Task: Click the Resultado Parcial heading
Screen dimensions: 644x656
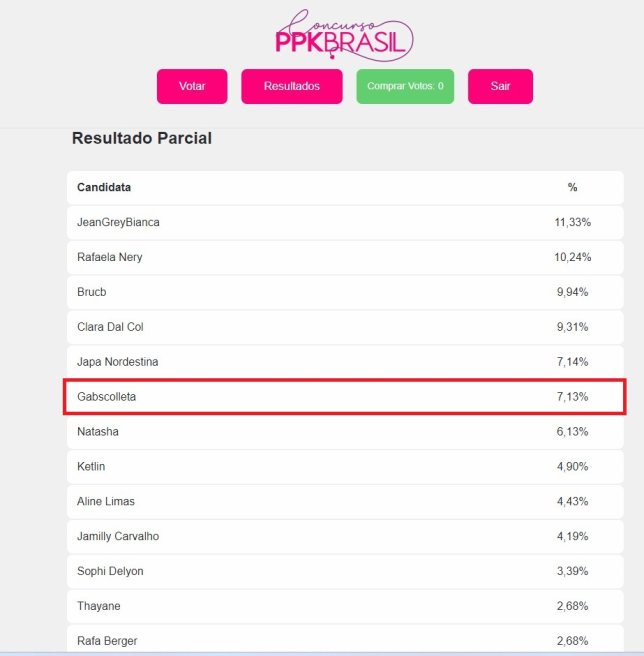Action: tap(142, 138)
